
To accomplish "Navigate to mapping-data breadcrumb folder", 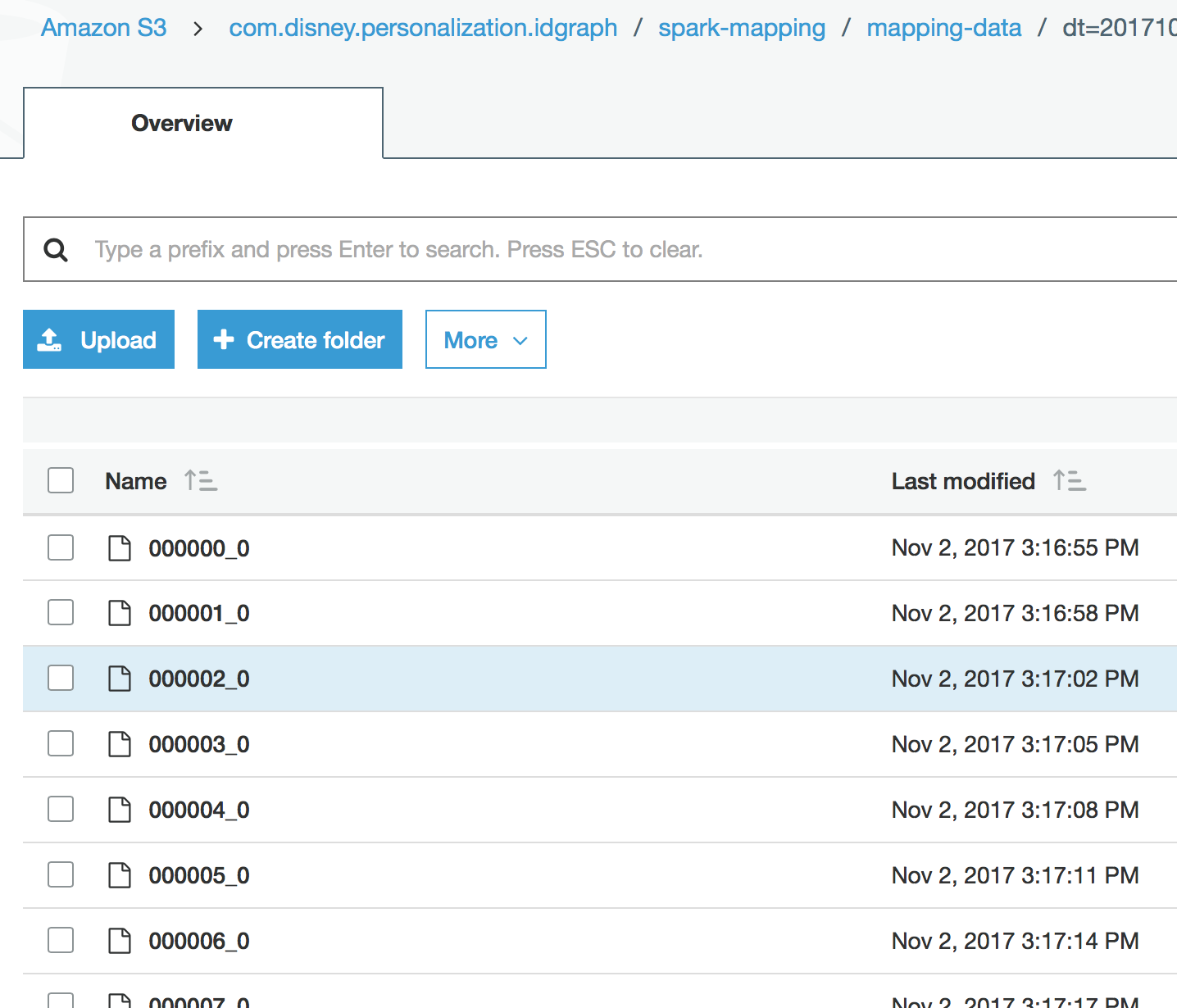I will [944, 28].
